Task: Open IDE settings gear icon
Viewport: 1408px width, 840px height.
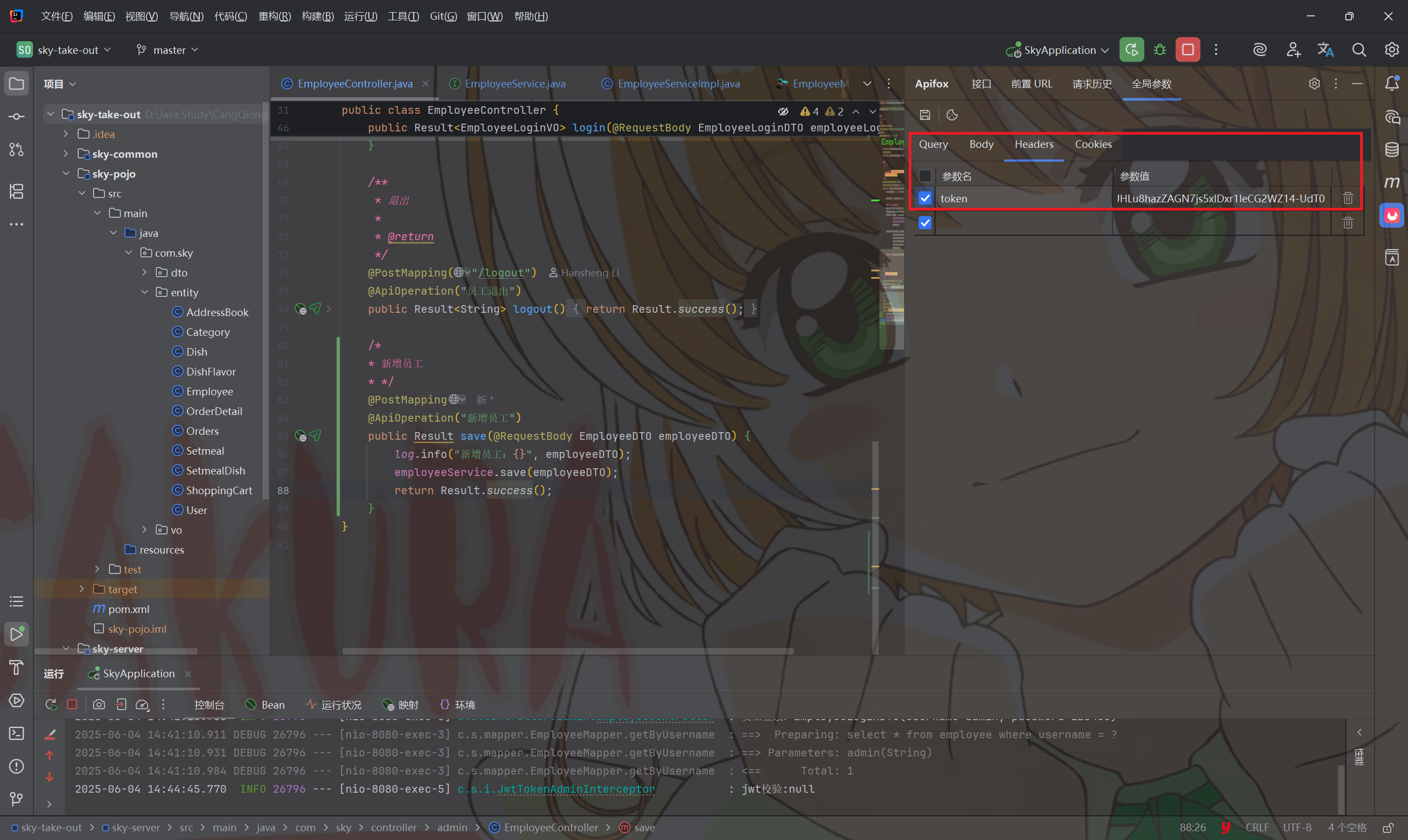Action: 1391,50
